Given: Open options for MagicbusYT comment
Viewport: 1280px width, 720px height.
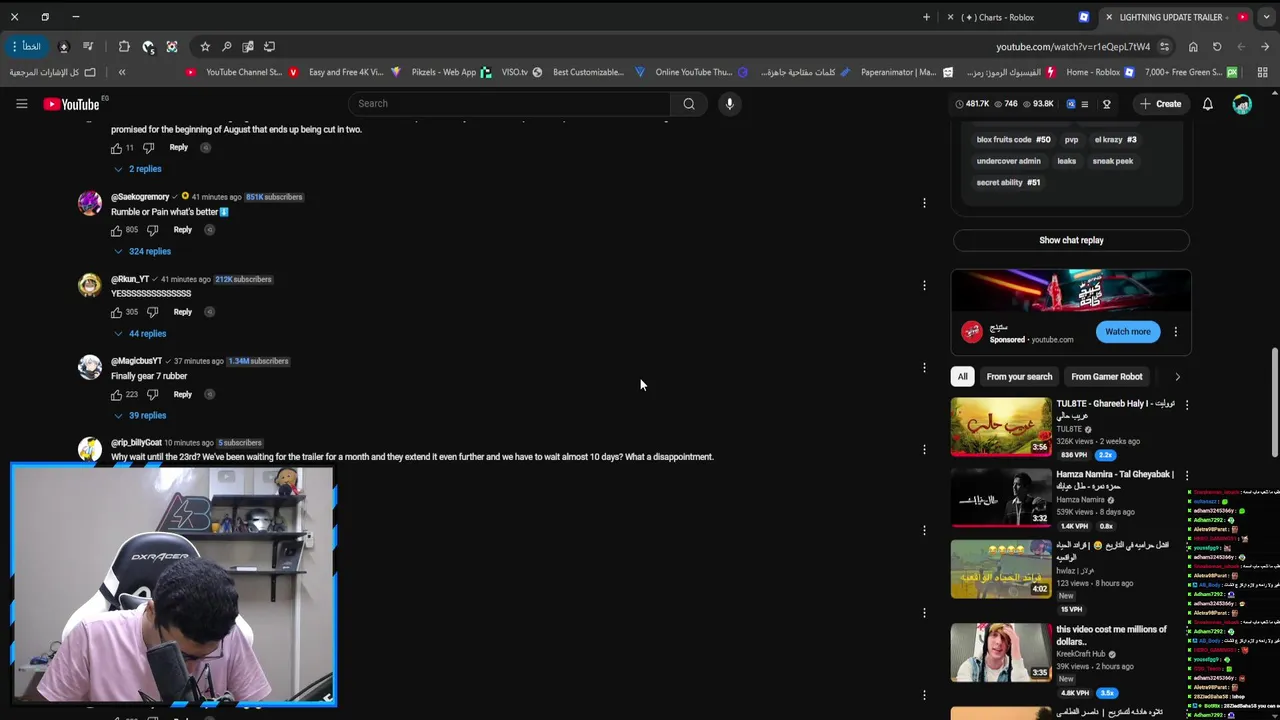Looking at the screenshot, I should 924,367.
